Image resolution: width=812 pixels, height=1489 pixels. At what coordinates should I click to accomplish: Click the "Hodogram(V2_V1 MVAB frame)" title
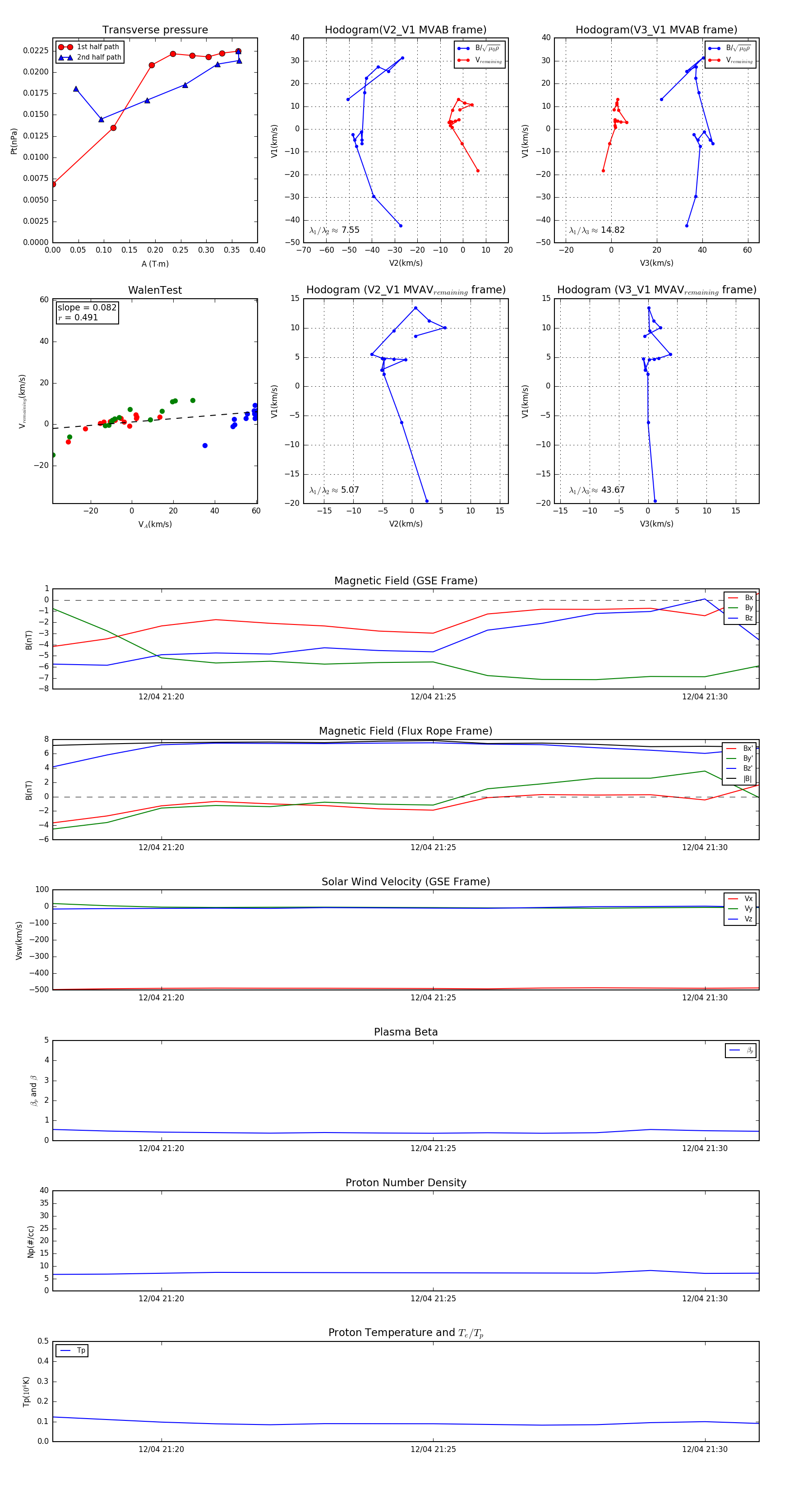[x=406, y=30]
